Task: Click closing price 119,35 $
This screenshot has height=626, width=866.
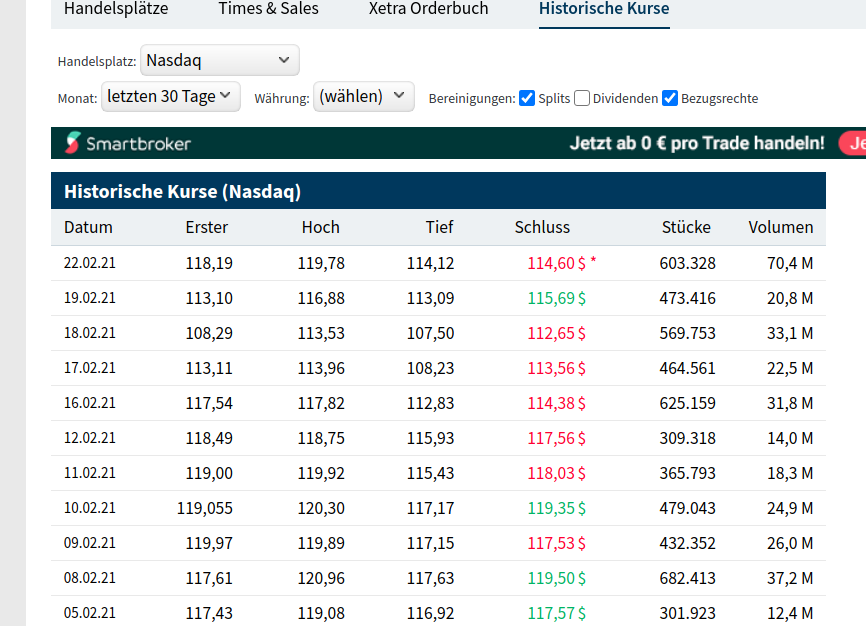Action: click(557, 508)
